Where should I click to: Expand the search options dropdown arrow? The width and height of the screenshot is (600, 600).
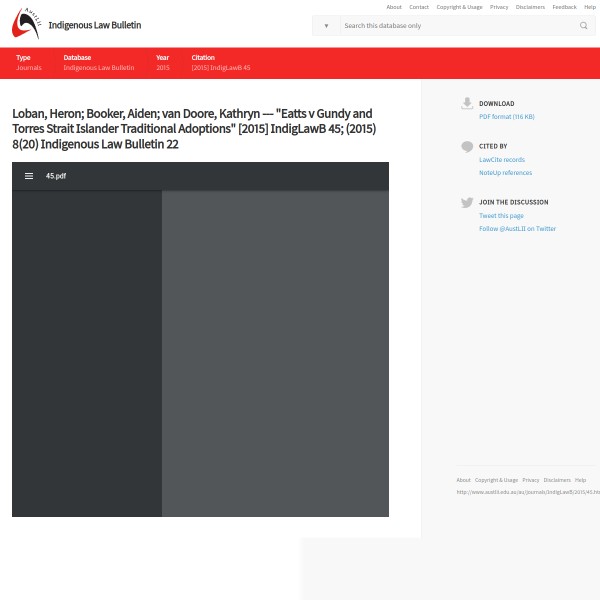click(x=326, y=26)
